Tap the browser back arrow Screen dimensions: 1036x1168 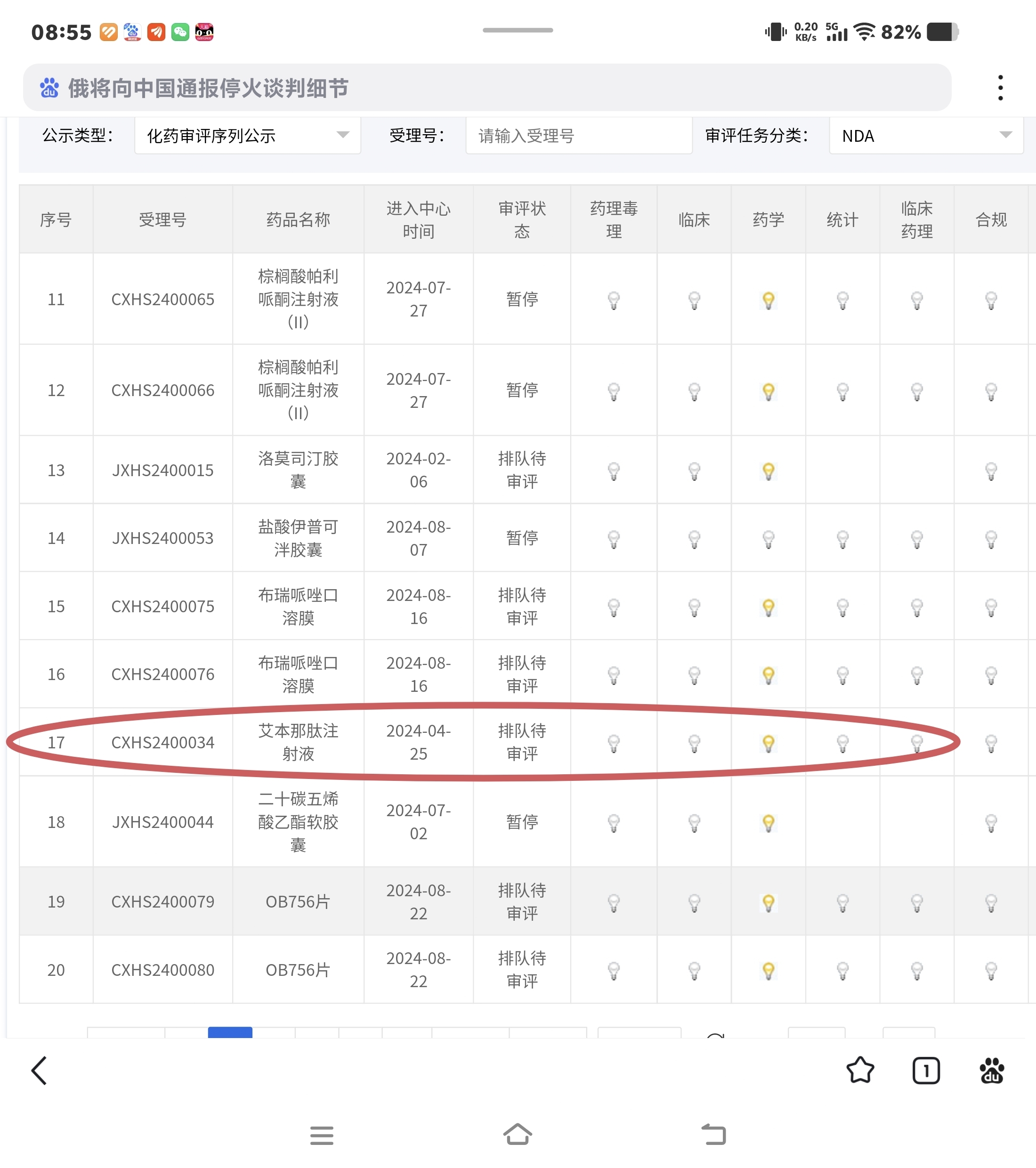39,1071
